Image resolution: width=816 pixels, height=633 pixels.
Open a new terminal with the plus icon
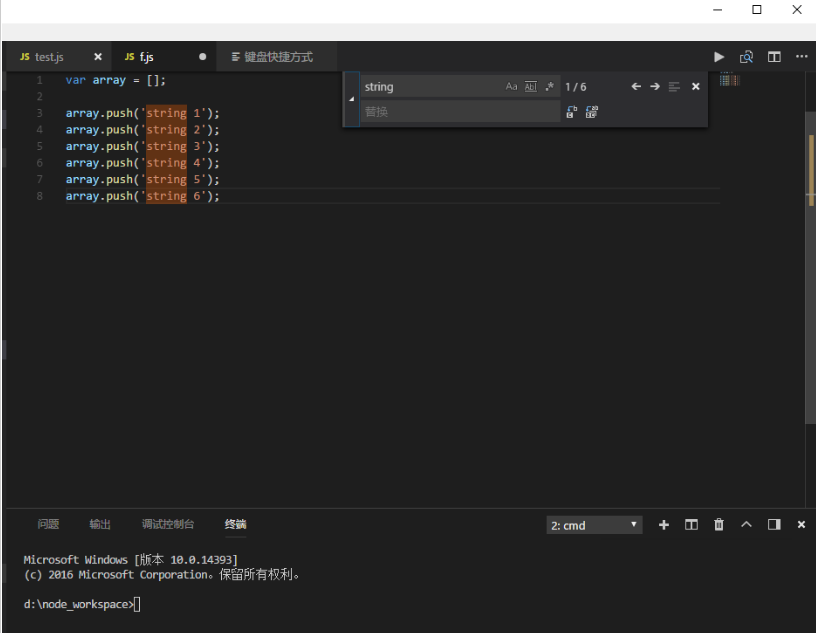click(x=664, y=524)
